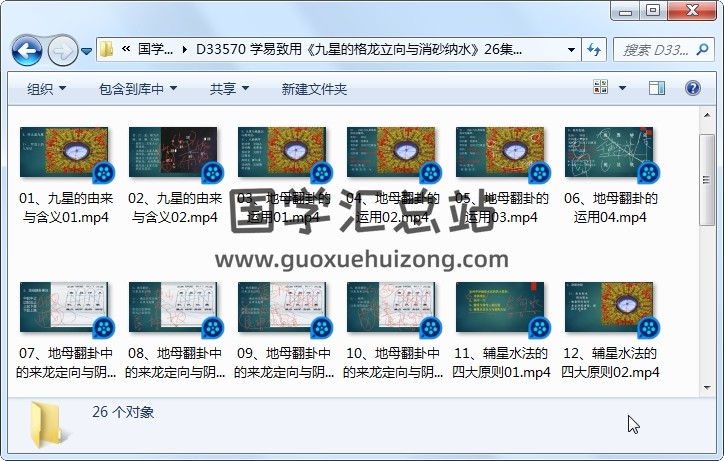Focus the 搜索 D33... search box
This screenshot has height=461, width=724.
tap(656, 49)
